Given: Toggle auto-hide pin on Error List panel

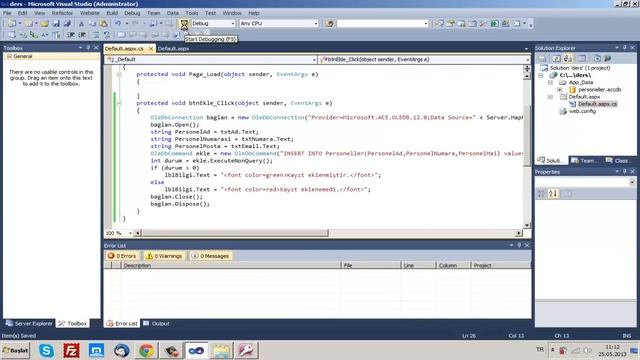Looking at the screenshot, I should [519, 245].
